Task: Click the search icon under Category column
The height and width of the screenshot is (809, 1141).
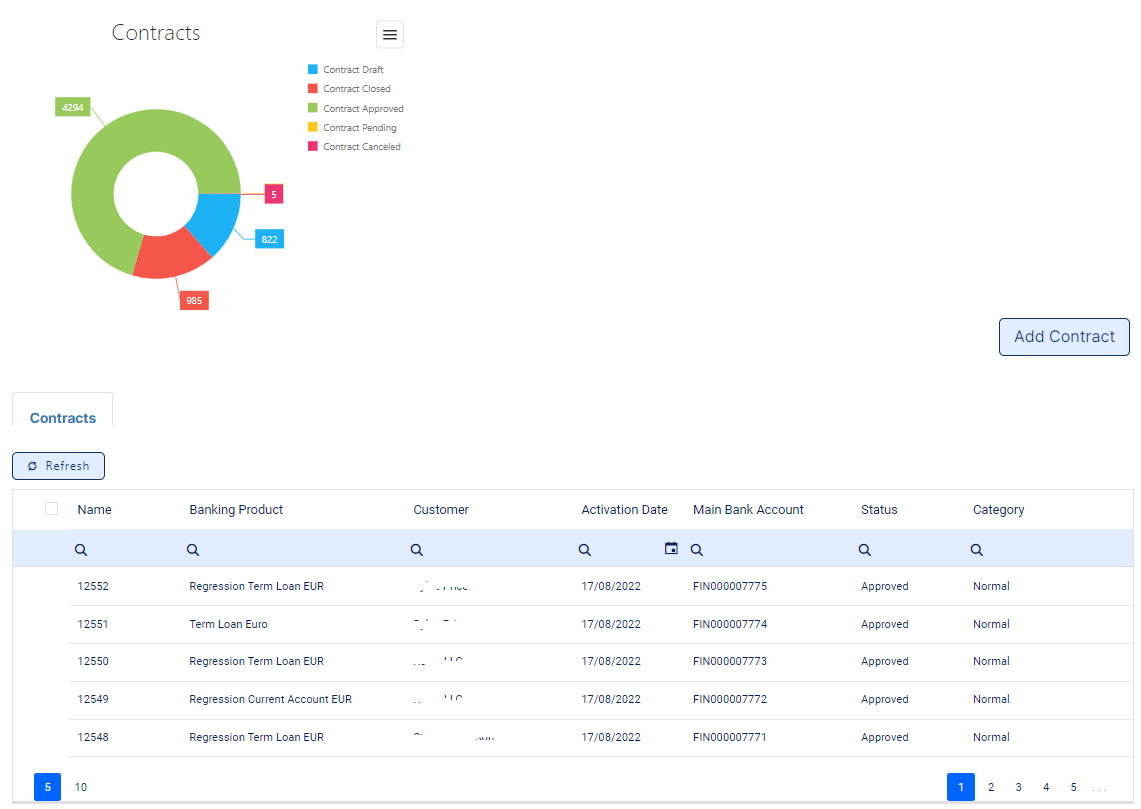Action: point(977,550)
